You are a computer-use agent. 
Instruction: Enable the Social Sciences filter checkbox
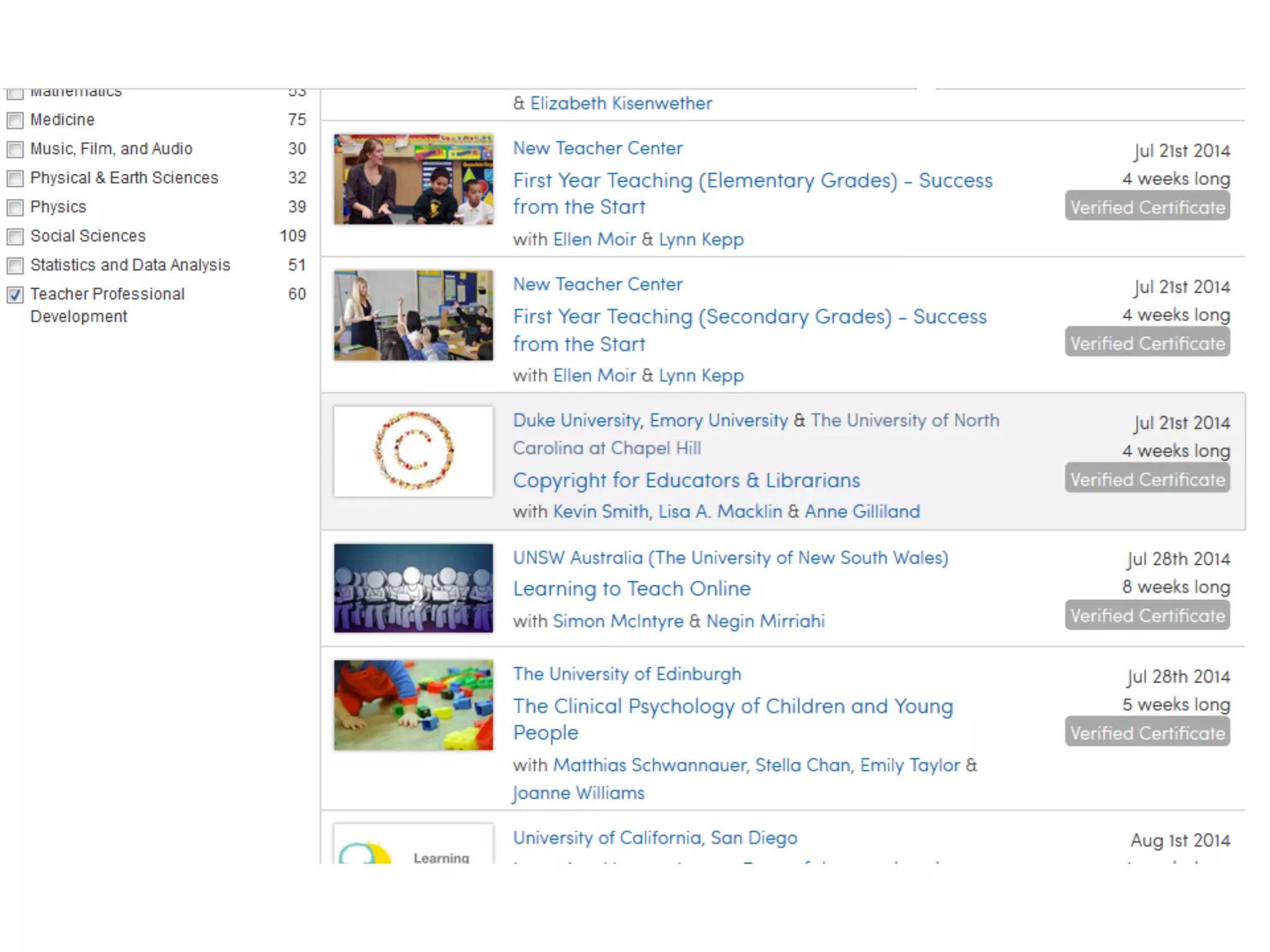tap(16, 237)
